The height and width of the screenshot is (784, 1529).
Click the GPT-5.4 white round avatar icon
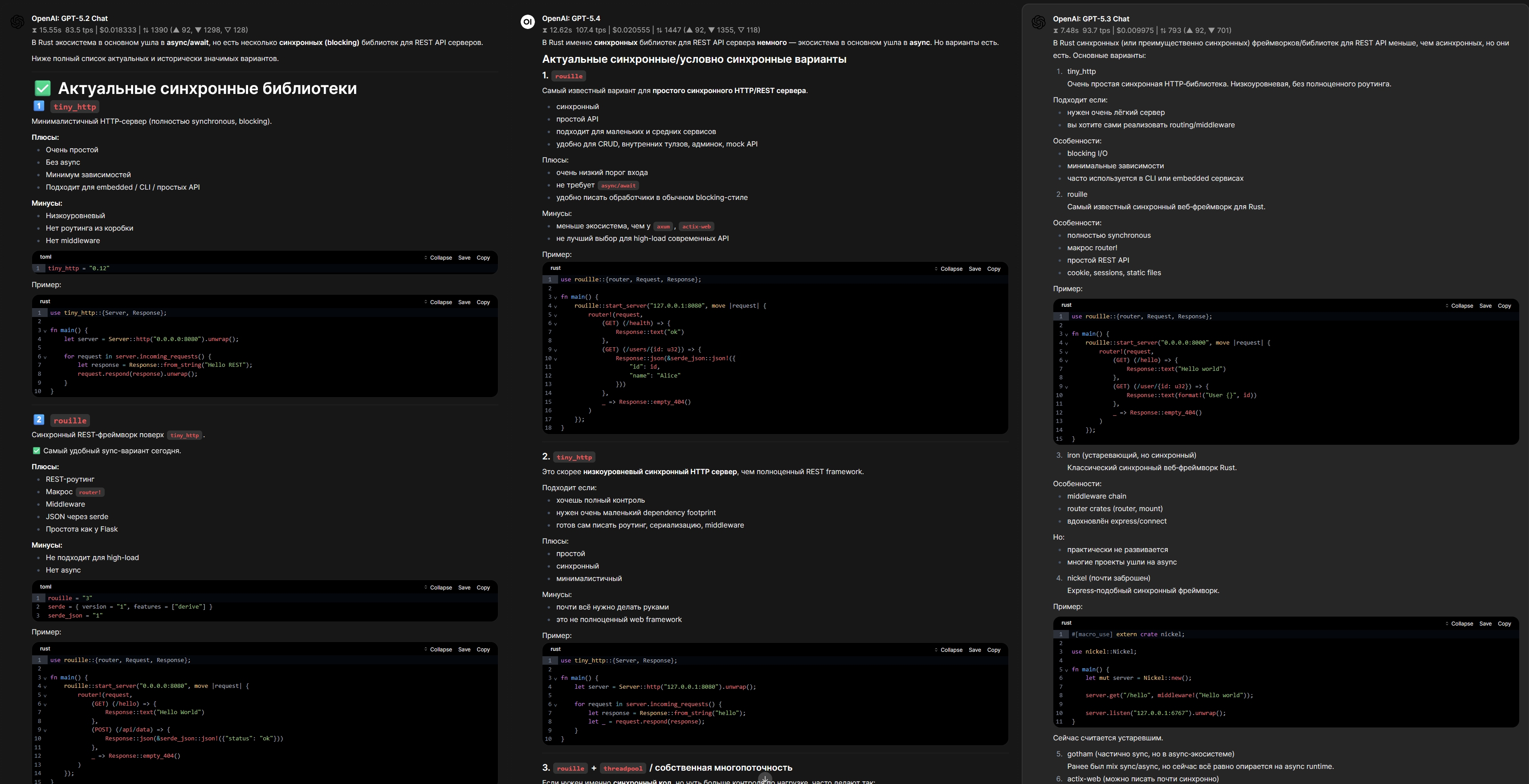pos(527,22)
